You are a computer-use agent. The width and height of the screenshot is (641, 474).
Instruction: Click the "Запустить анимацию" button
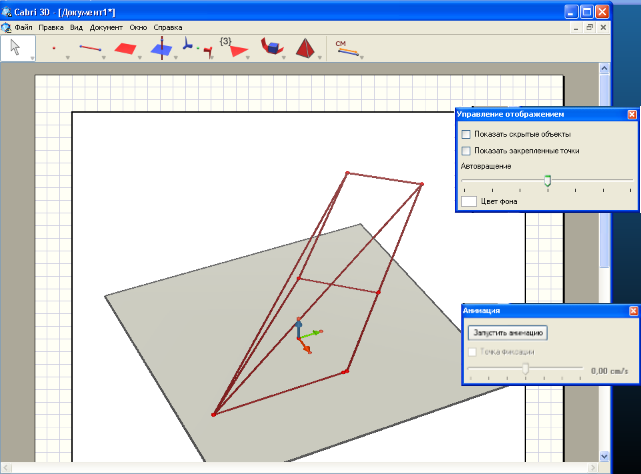click(x=507, y=332)
